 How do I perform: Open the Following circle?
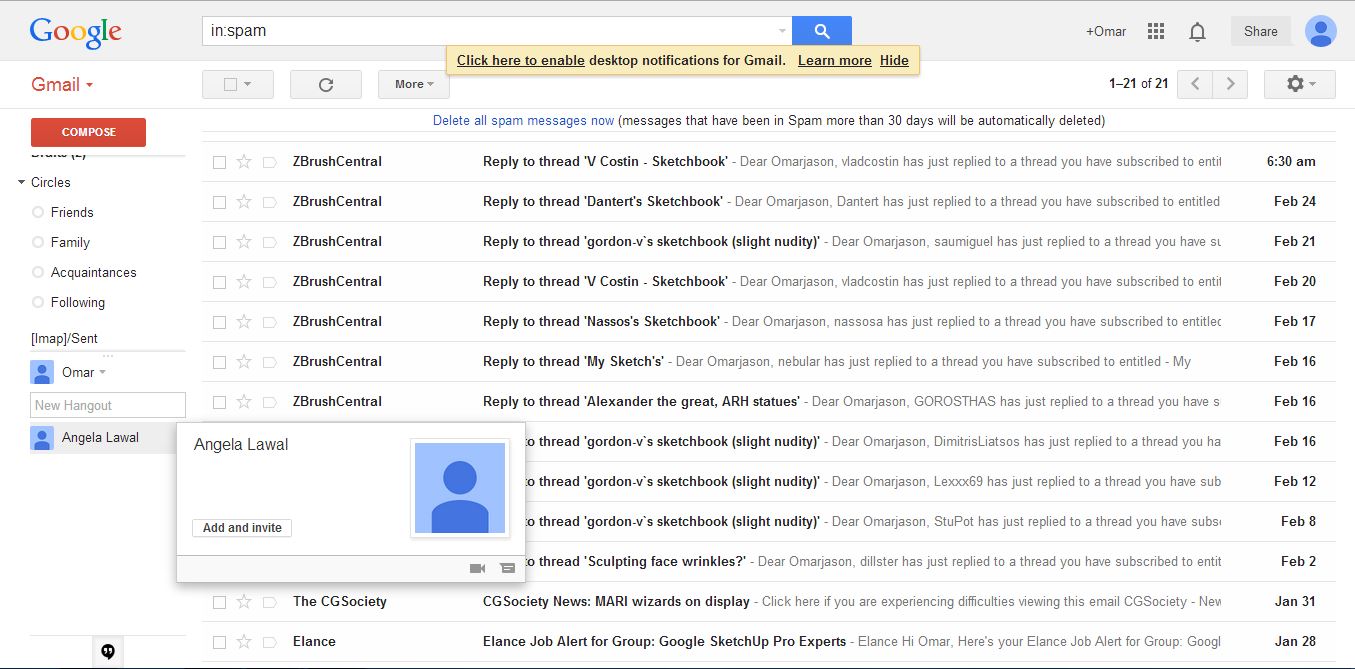[x=78, y=302]
